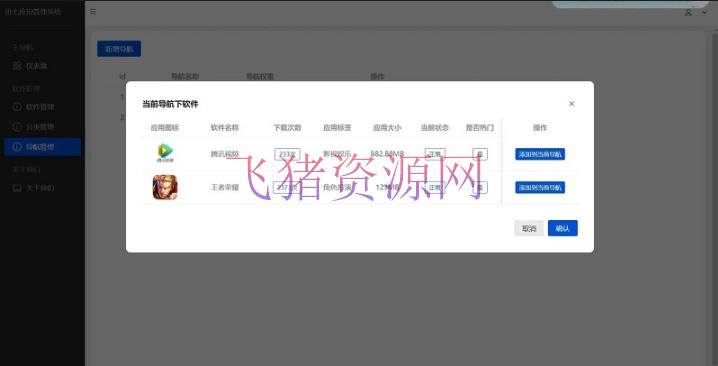Screen dimensions: 718x366
Task: Click the 王者荣耀 name cell
Action: pos(225,187)
